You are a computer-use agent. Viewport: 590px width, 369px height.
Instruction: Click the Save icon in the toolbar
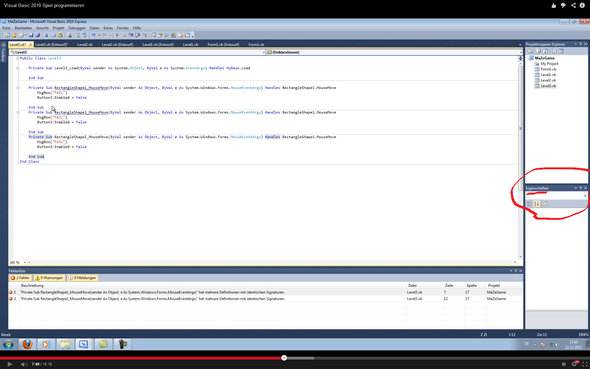pyautogui.click(x=31, y=35)
